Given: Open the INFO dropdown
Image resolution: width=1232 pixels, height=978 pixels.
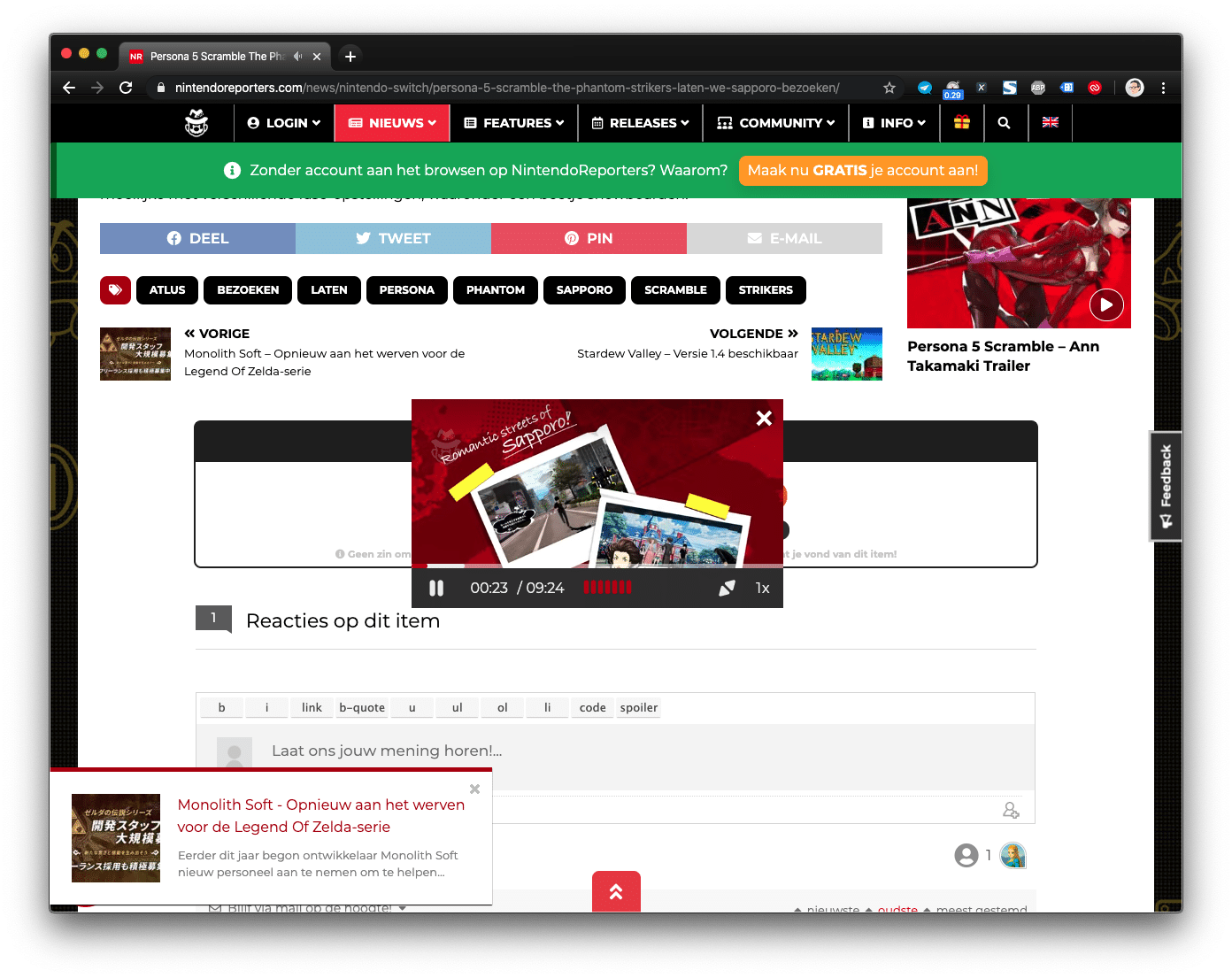Looking at the screenshot, I should (x=894, y=123).
